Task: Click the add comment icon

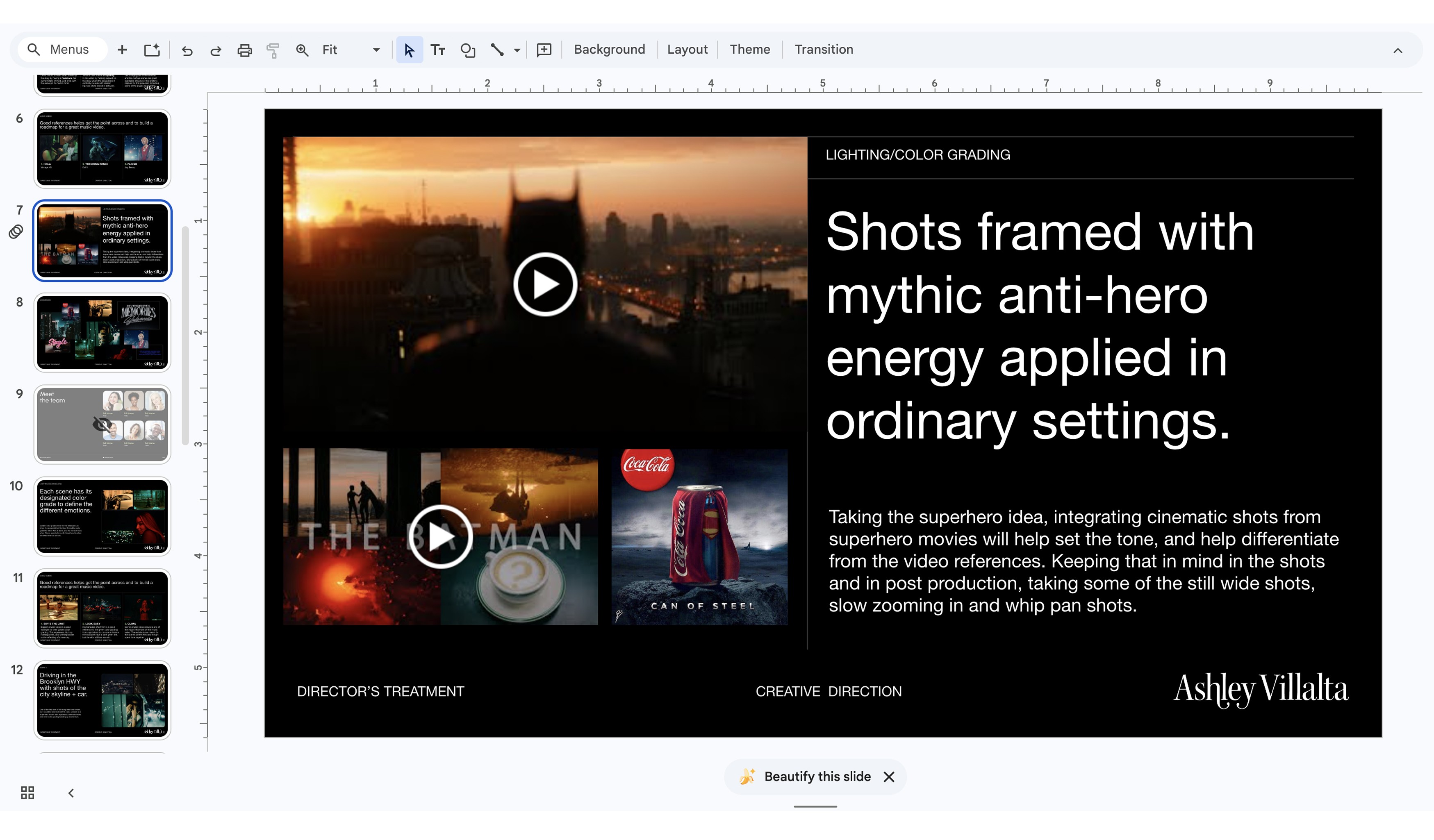Action: pyautogui.click(x=544, y=50)
